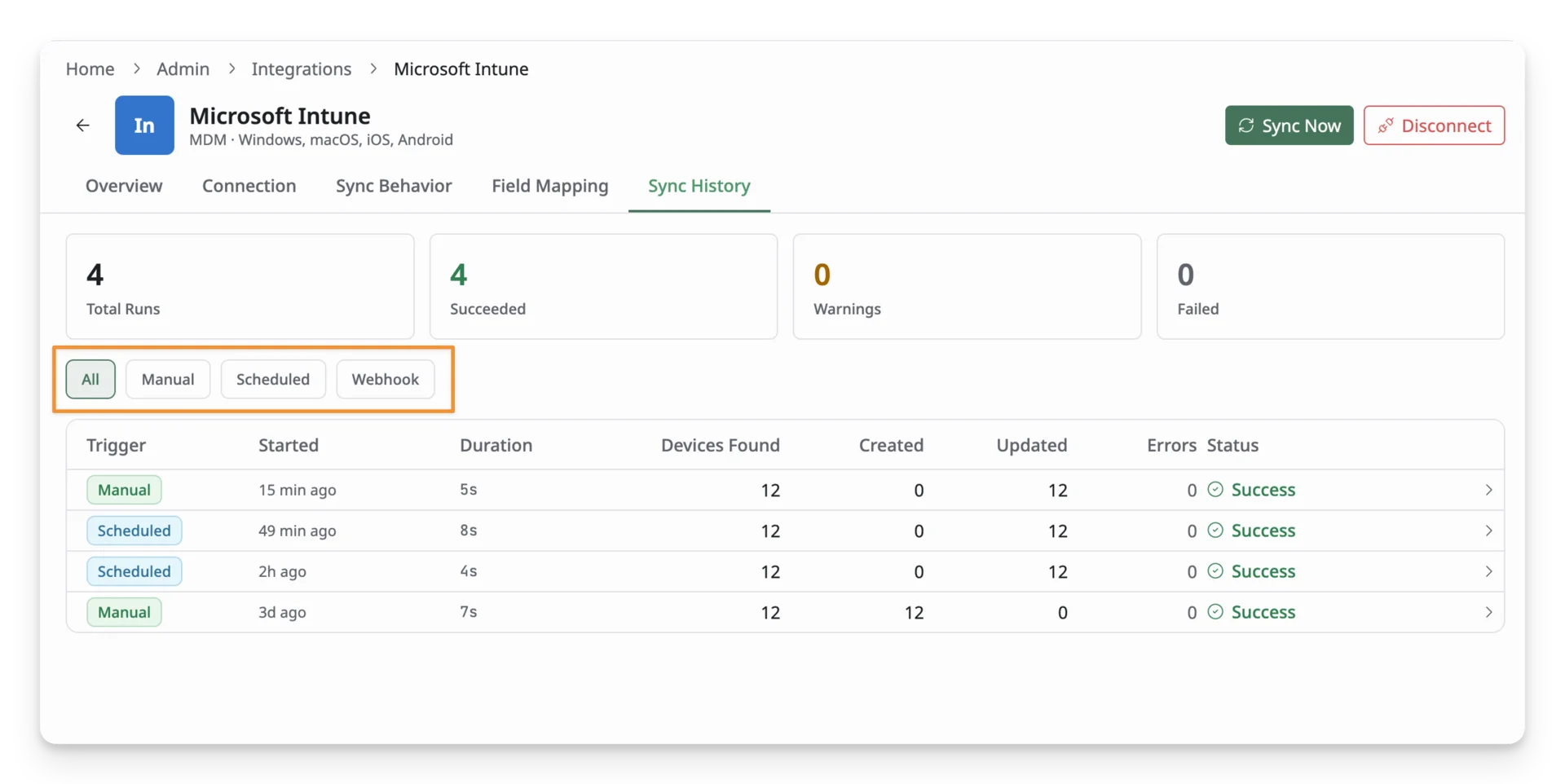Click Manual badge in 3d ago row
This screenshot has width=1565, height=784.
pyautogui.click(x=124, y=612)
